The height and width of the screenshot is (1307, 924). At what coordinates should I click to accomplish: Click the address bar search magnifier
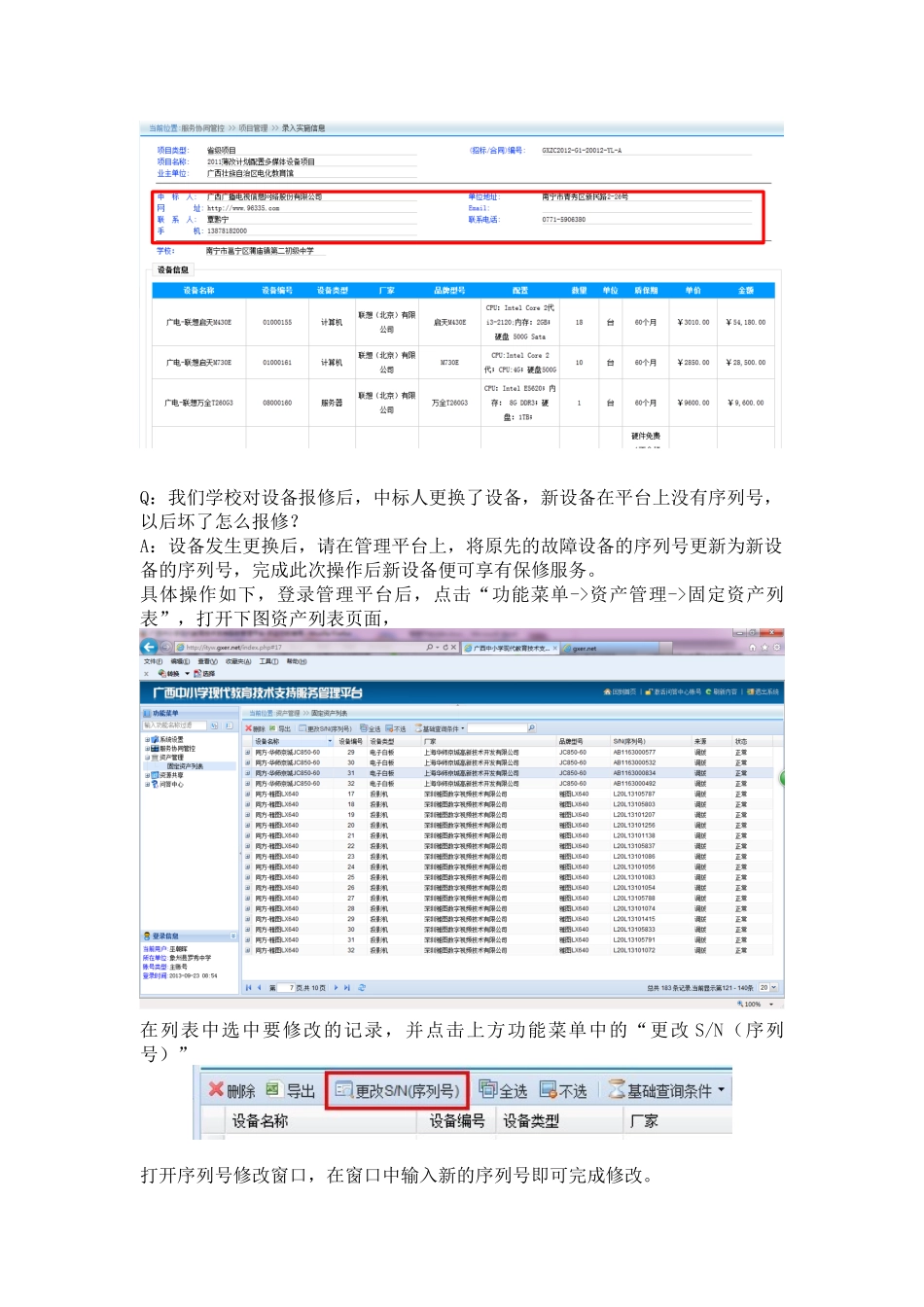tap(429, 647)
